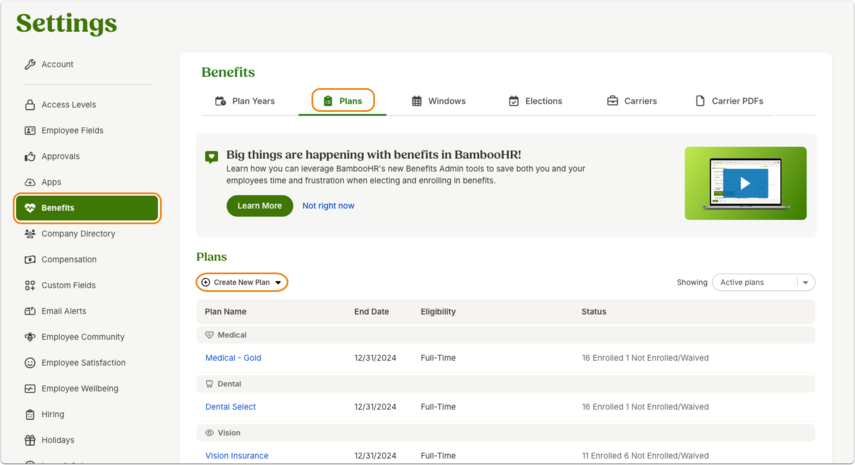
Task: Click the Access Levels lock icon
Action: 30,105
